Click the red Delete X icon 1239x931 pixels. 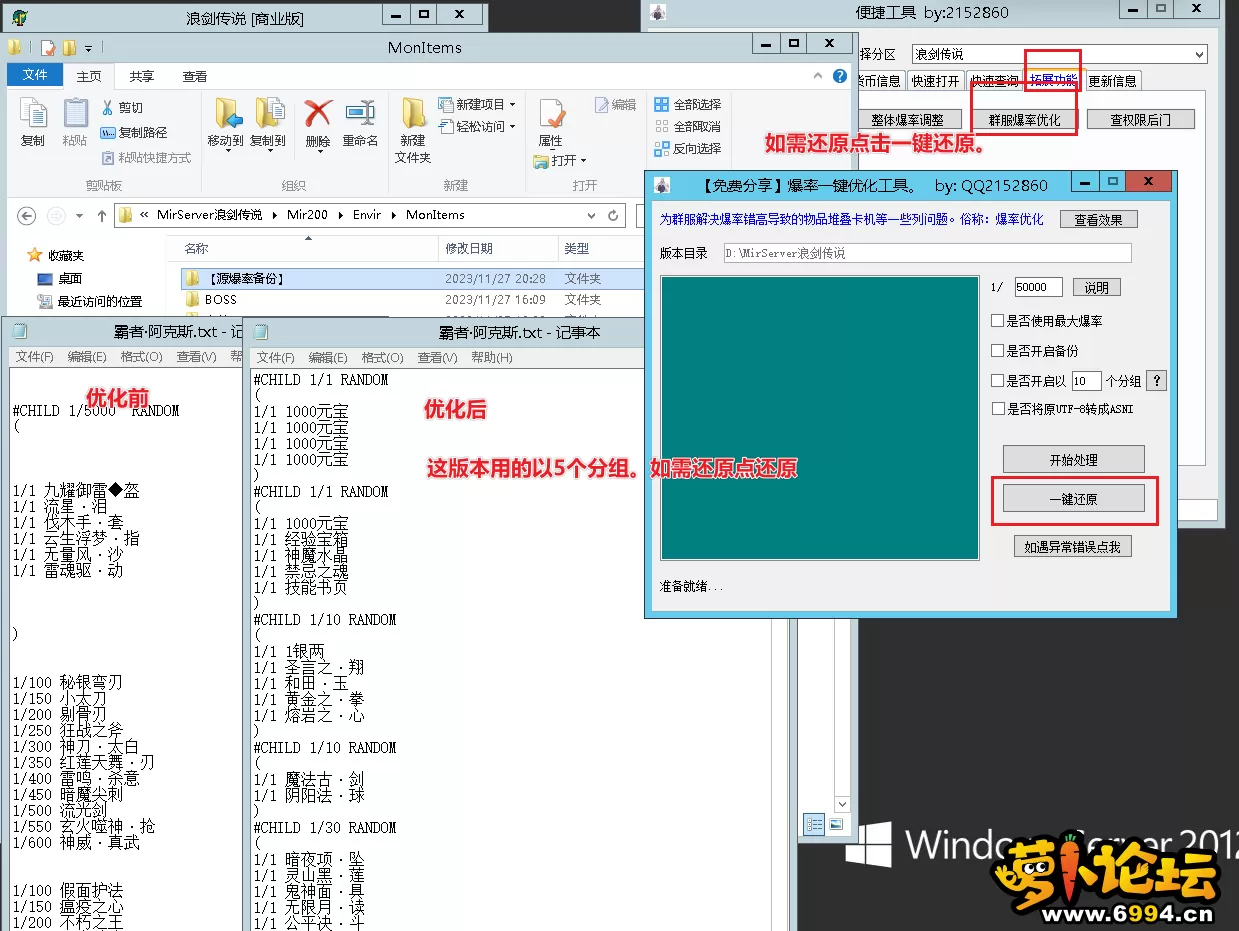click(x=318, y=113)
